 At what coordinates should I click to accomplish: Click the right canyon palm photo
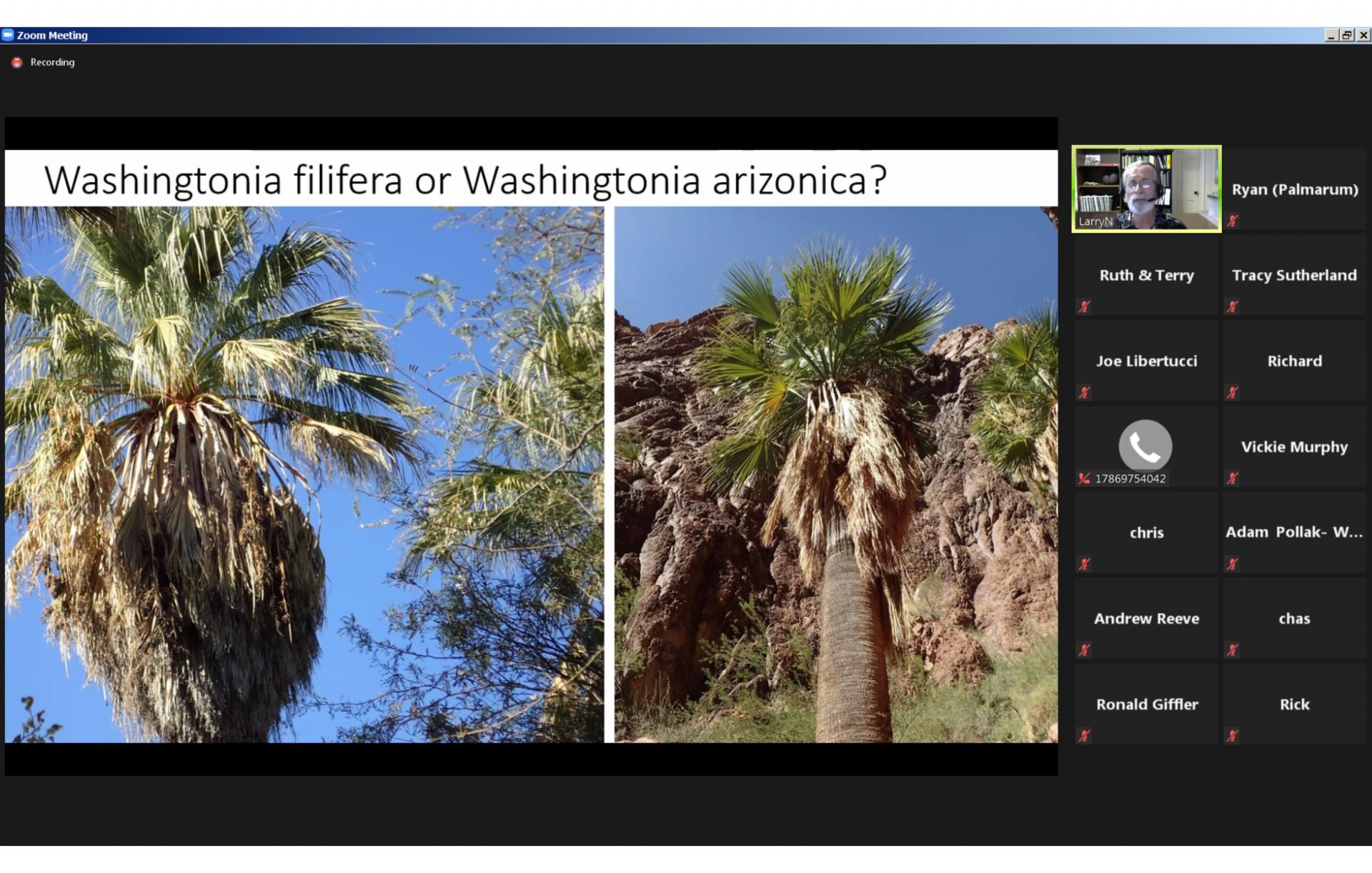(x=835, y=474)
